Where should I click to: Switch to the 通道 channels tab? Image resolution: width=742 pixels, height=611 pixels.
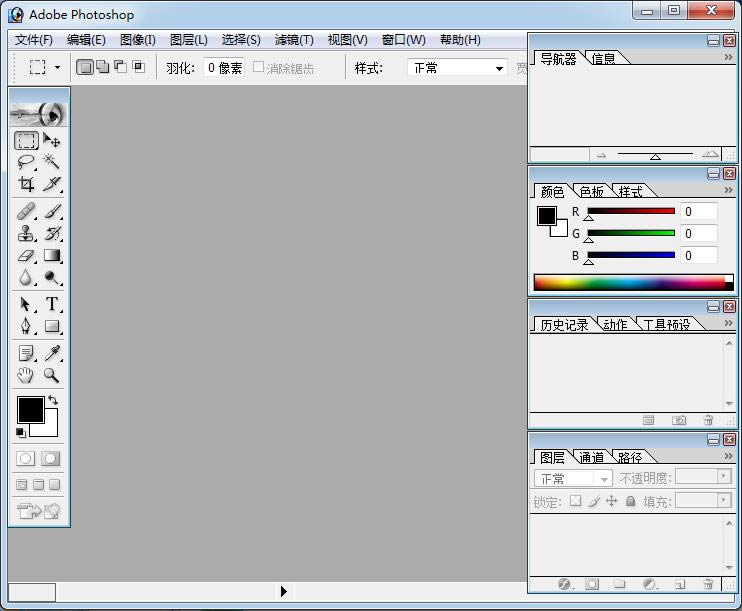click(592, 458)
